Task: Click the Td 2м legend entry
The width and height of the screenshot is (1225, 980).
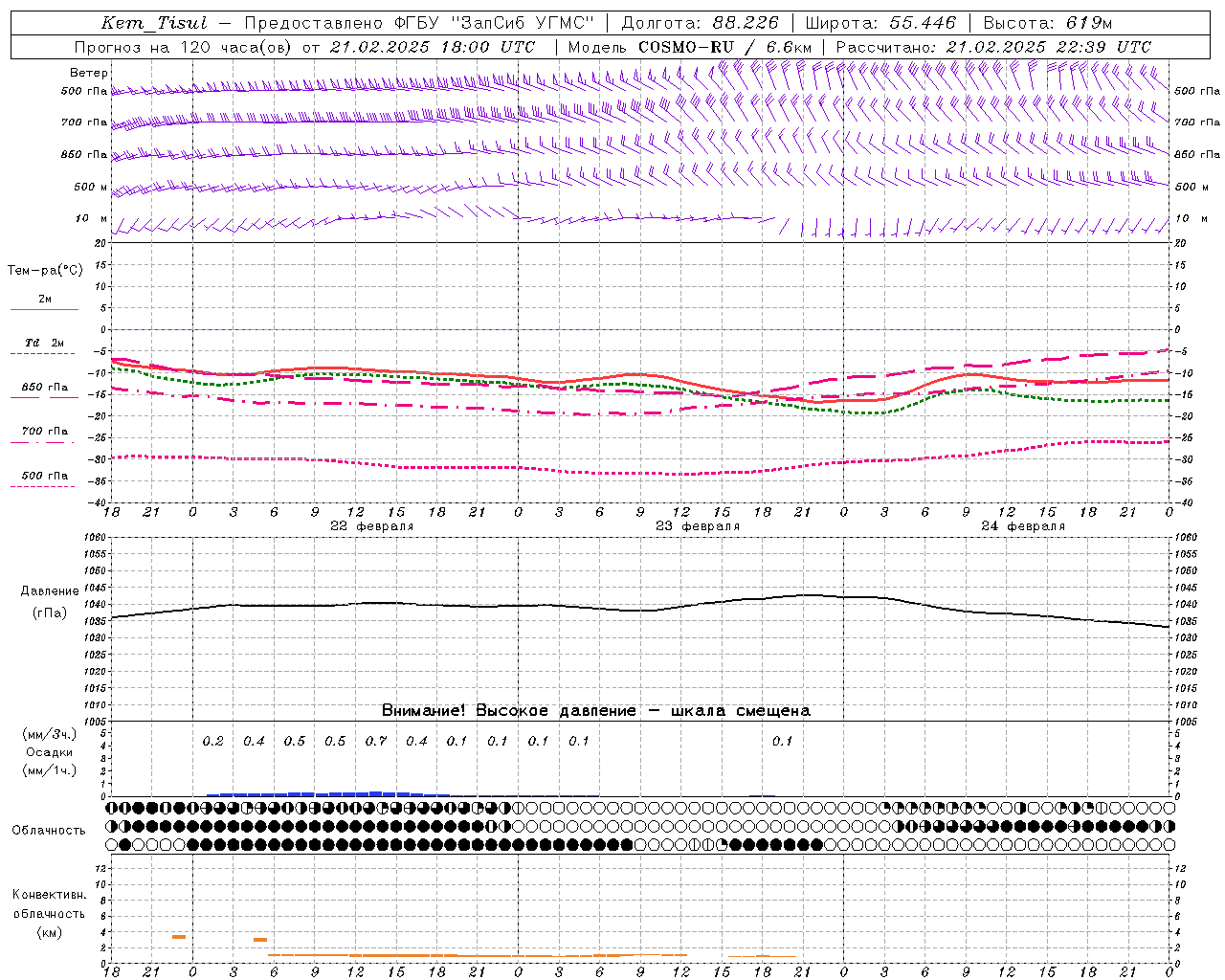Action: click(x=45, y=343)
